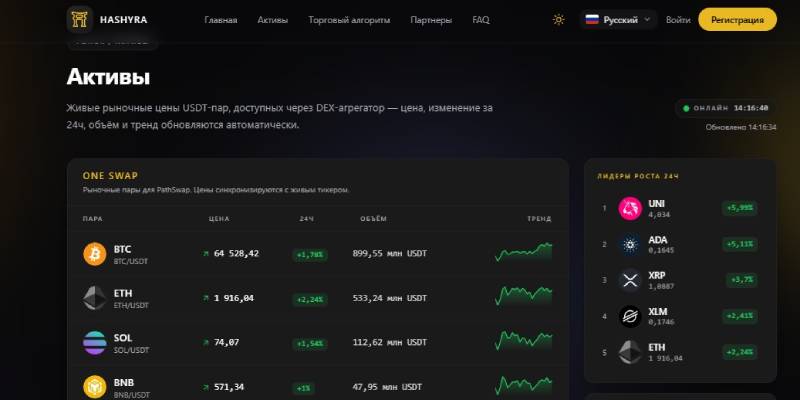Viewport: 800px width, 400px height.
Task: Click the Bitcoin coin icon in BTC row
Action: (95, 254)
